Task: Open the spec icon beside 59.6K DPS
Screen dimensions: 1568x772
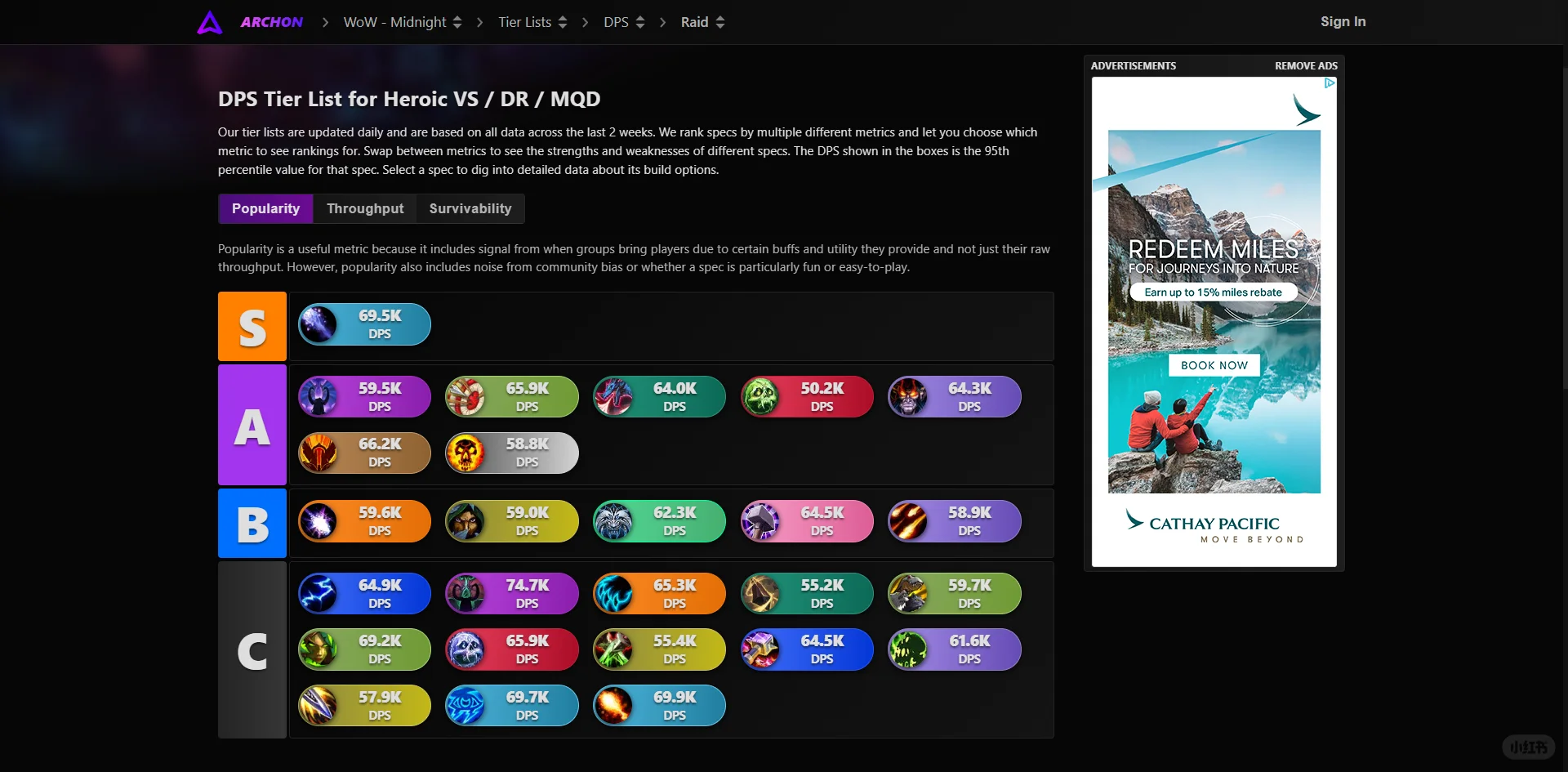Action: [318, 521]
